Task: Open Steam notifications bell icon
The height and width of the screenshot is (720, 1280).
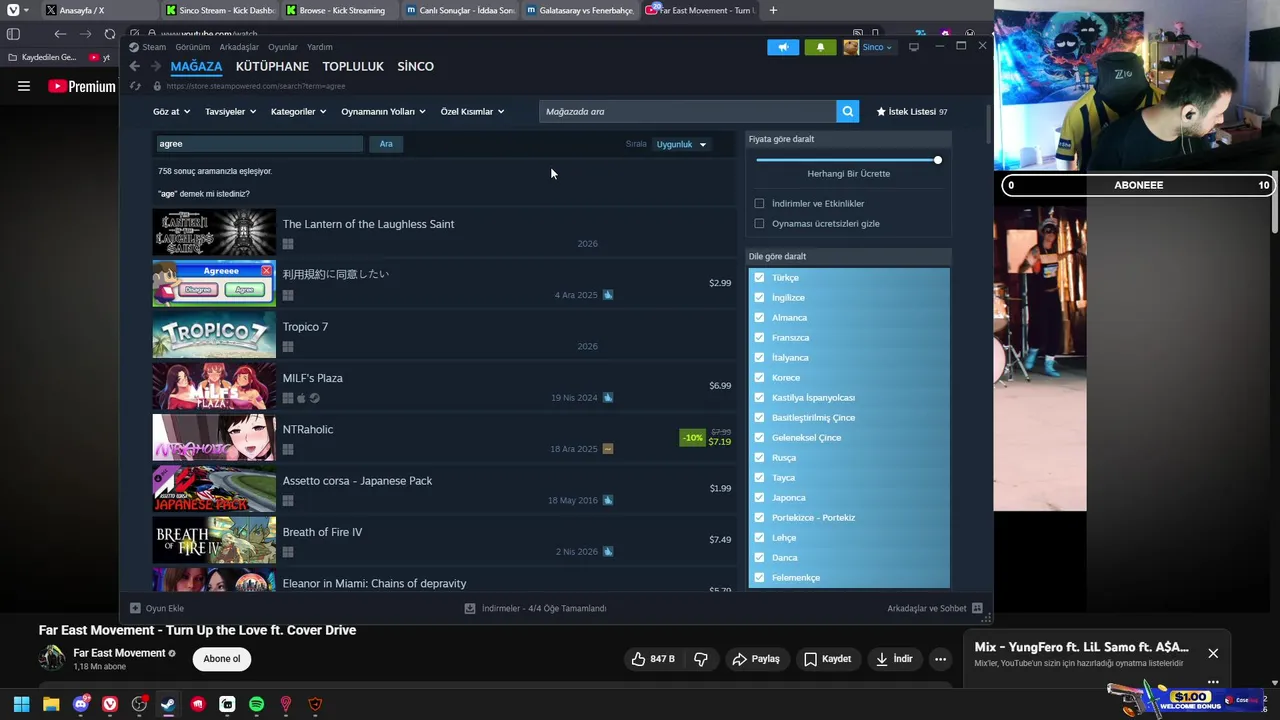Action: click(821, 47)
